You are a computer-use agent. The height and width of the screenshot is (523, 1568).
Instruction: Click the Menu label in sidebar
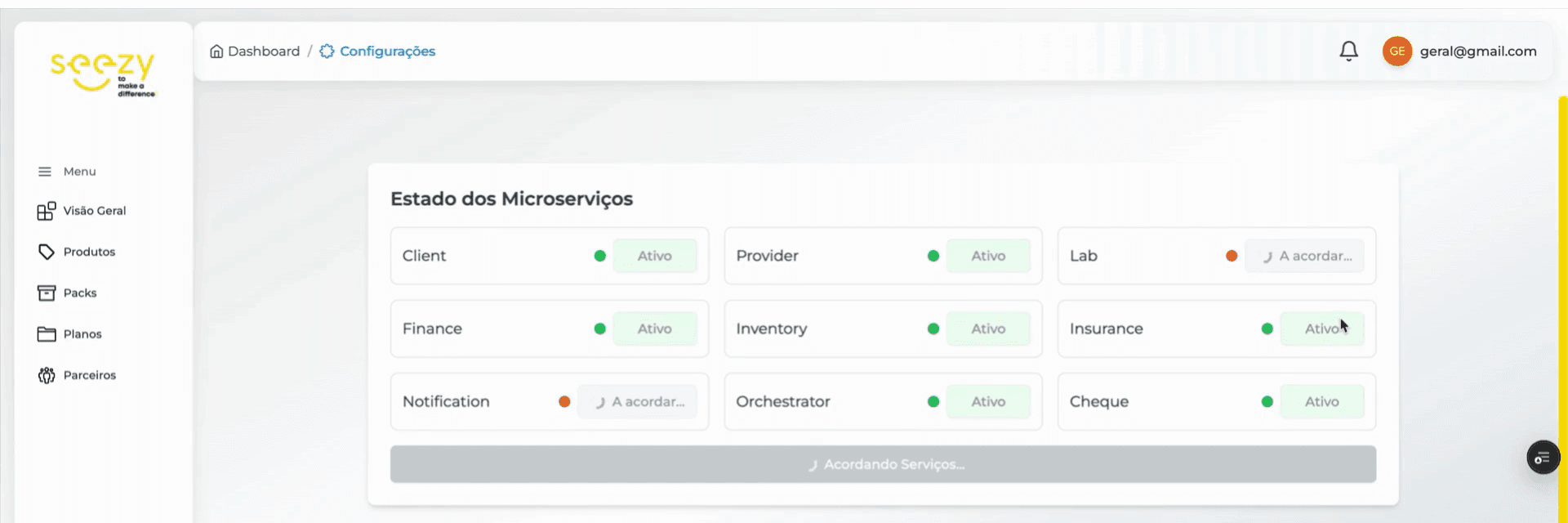tap(80, 172)
